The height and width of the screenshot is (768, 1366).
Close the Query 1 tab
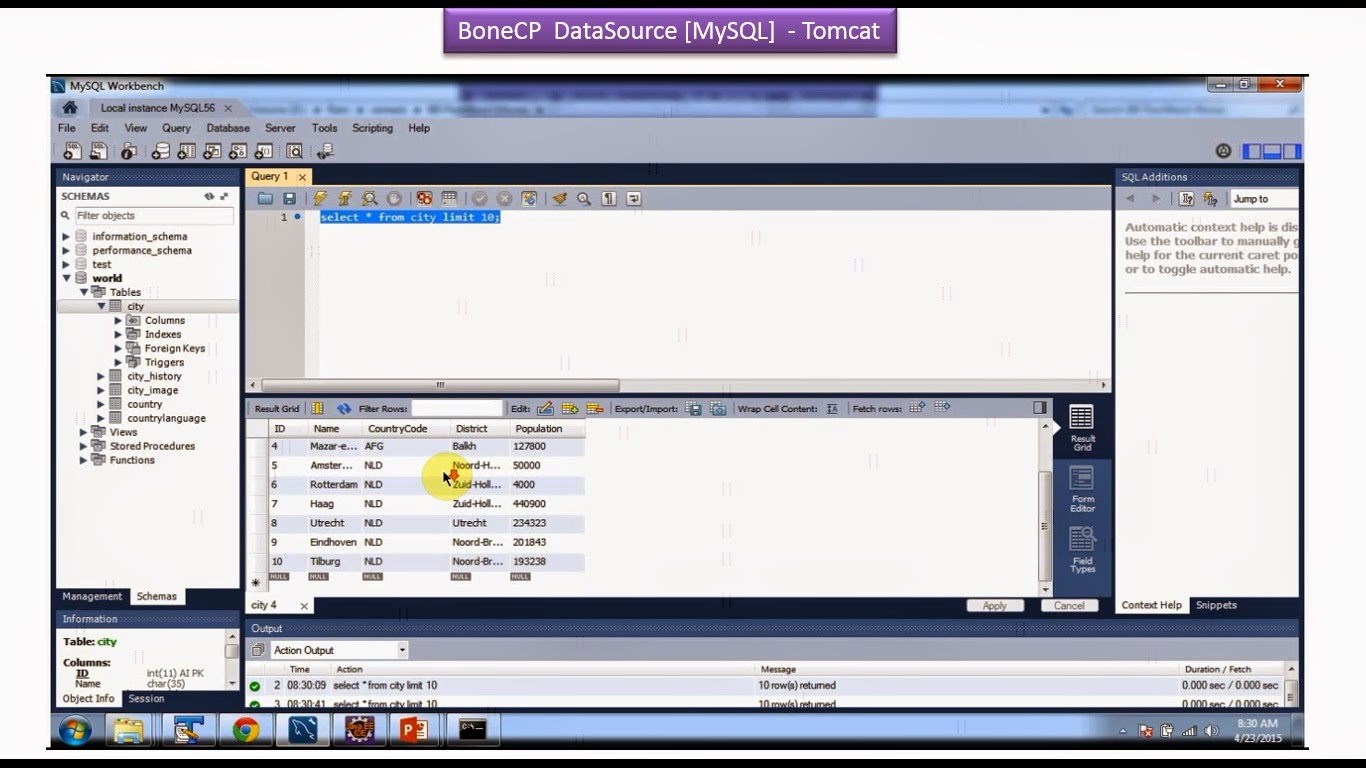click(302, 177)
